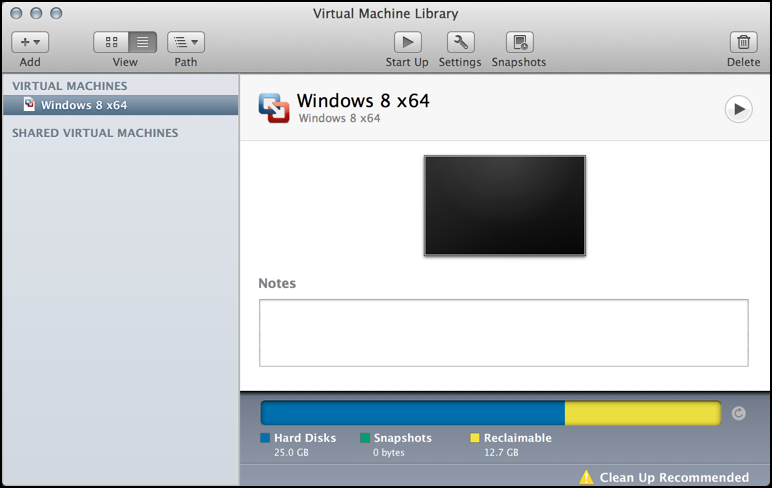772x488 pixels.
Task: Open the Snapshots toolbar icon
Action: [519, 42]
